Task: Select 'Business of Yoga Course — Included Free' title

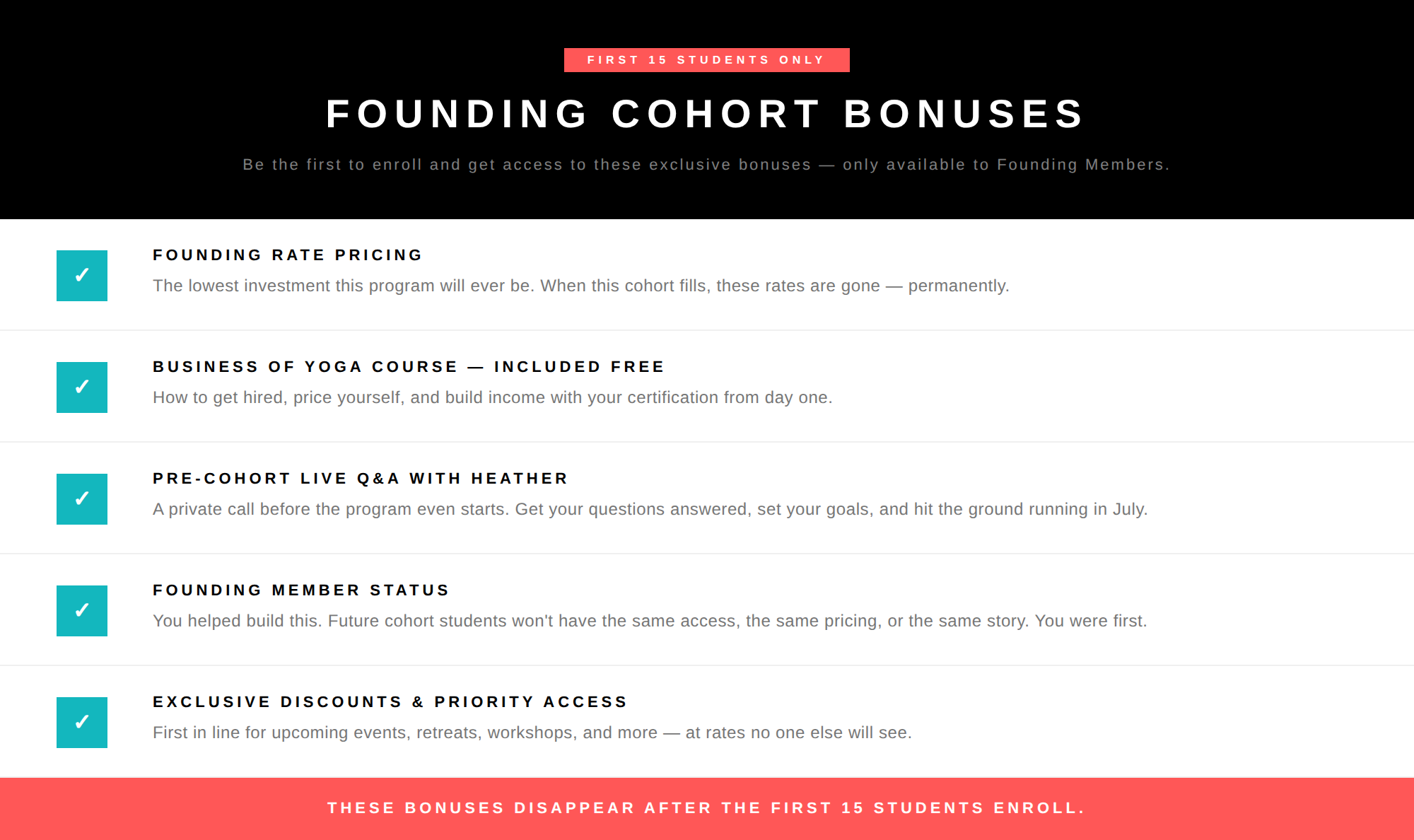Action: (409, 367)
